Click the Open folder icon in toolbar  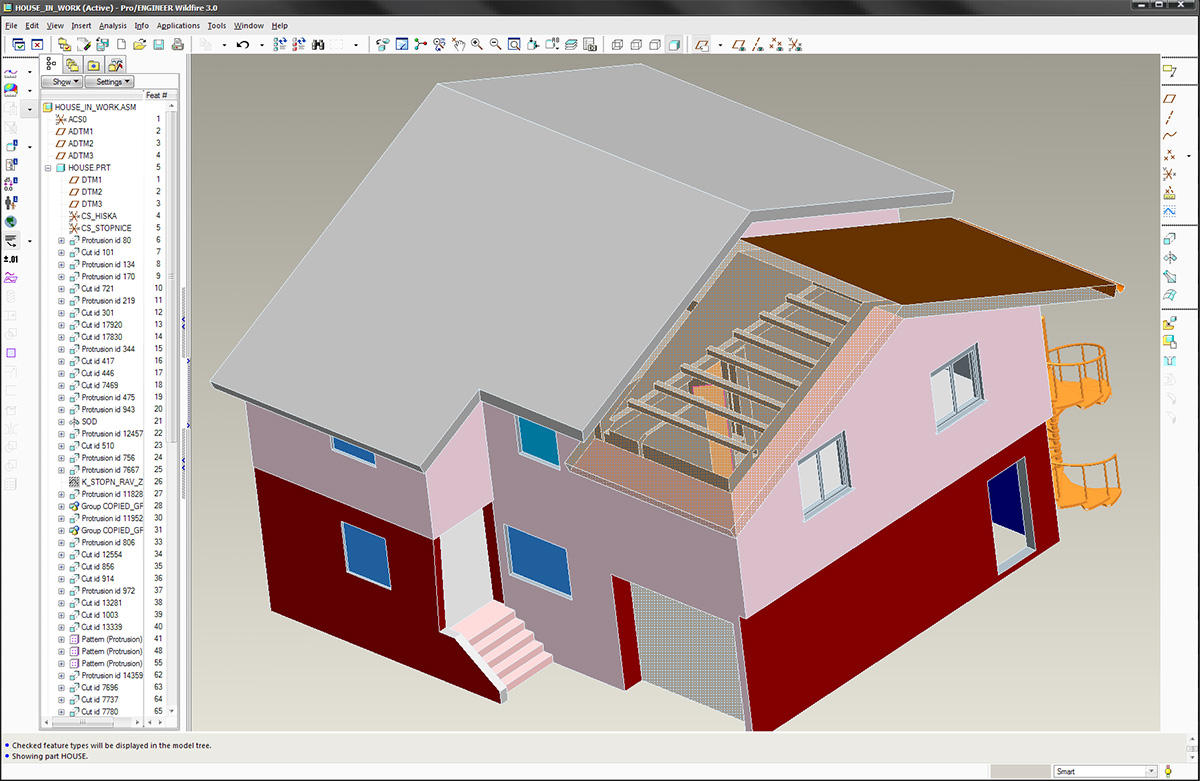pyautogui.click(x=139, y=44)
